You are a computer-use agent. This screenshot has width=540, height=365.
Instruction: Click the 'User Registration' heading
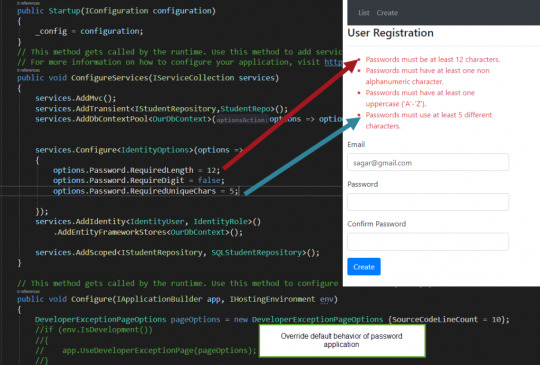[x=390, y=33]
